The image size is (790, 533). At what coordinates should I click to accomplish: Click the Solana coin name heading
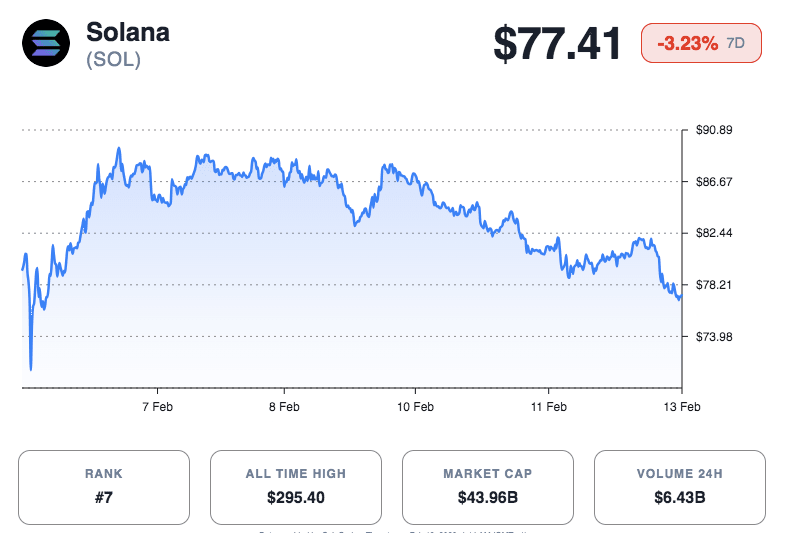tap(128, 32)
